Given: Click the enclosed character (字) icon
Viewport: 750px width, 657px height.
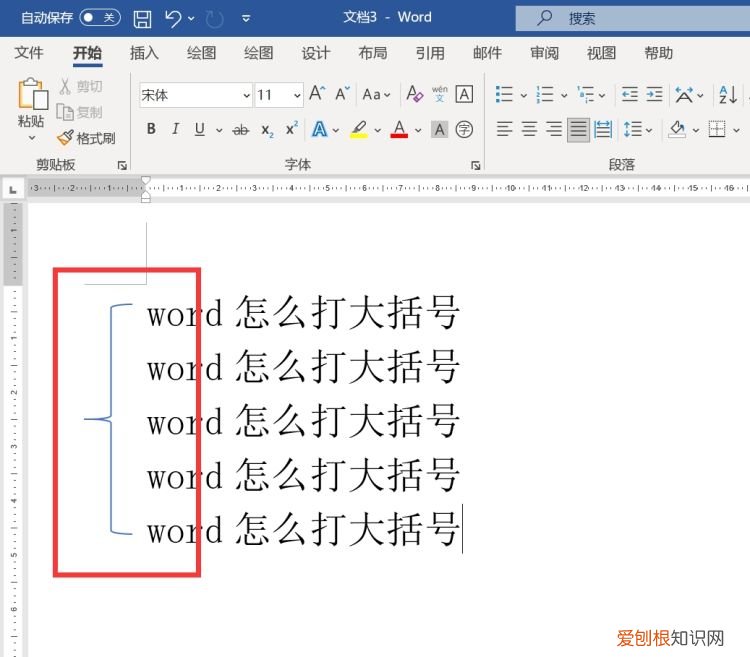Looking at the screenshot, I should pos(464,130).
